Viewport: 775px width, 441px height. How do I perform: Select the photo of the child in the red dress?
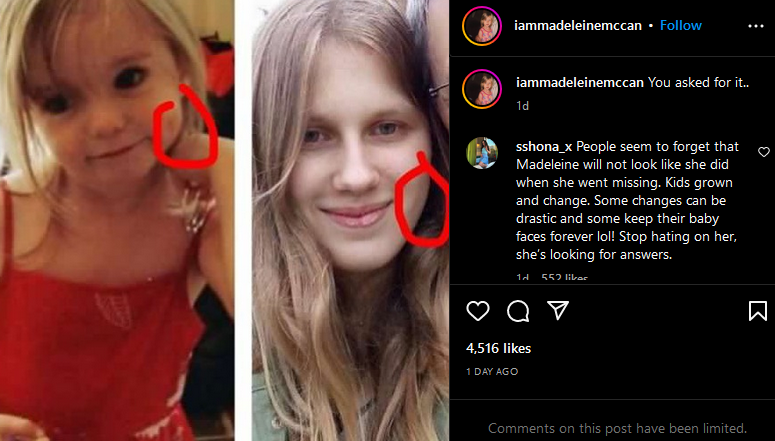pyautogui.click(x=117, y=220)
